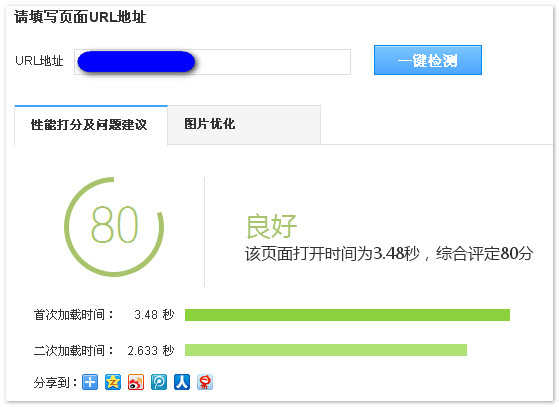The height and width of the screenshot is (407, 559).
Task: Click the green 良好 rating text
Action: point(272,226)
